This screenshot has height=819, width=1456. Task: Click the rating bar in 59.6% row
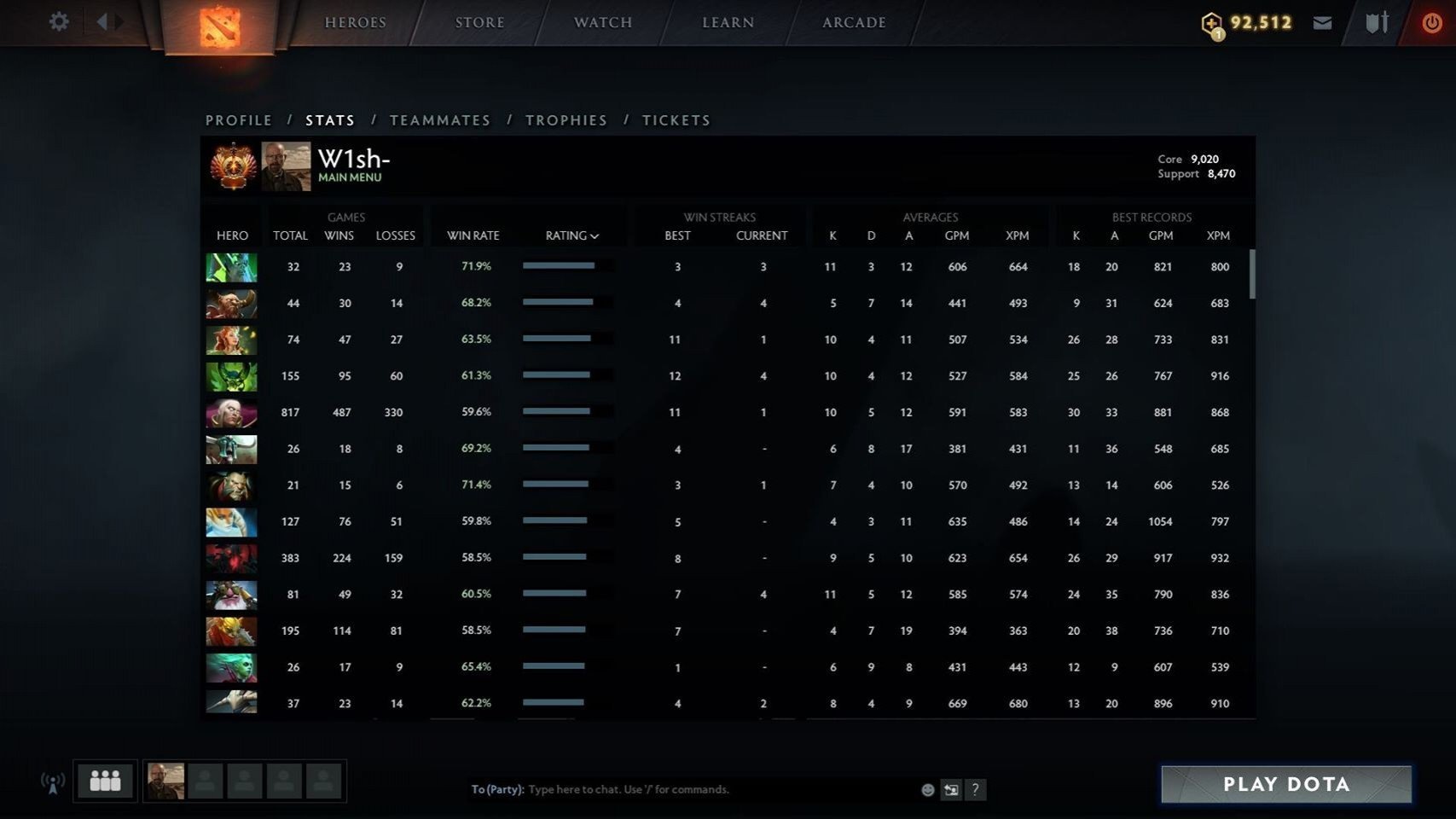[x=567, y=411]
